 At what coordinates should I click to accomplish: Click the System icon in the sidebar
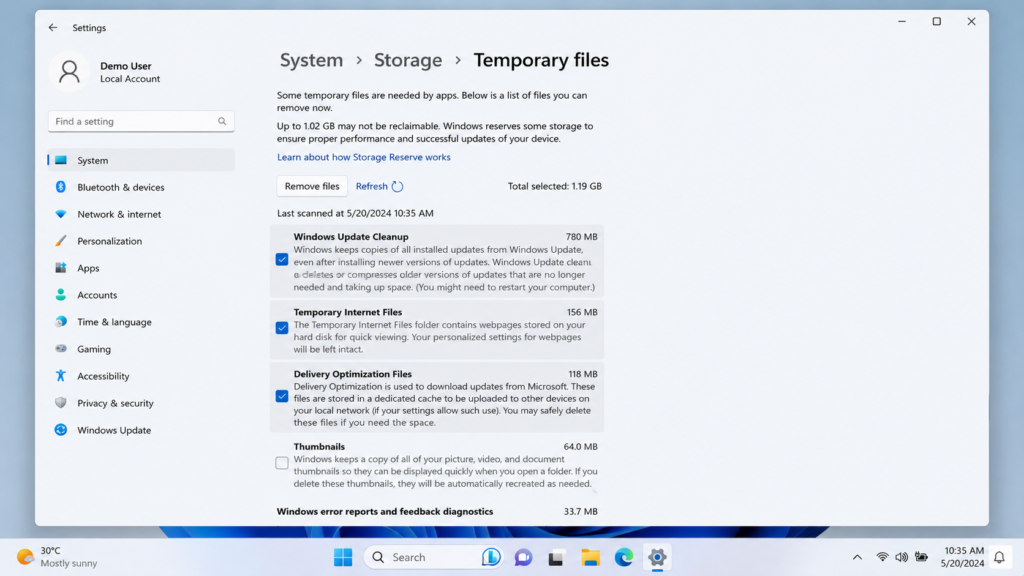click(x=61, y=160)
